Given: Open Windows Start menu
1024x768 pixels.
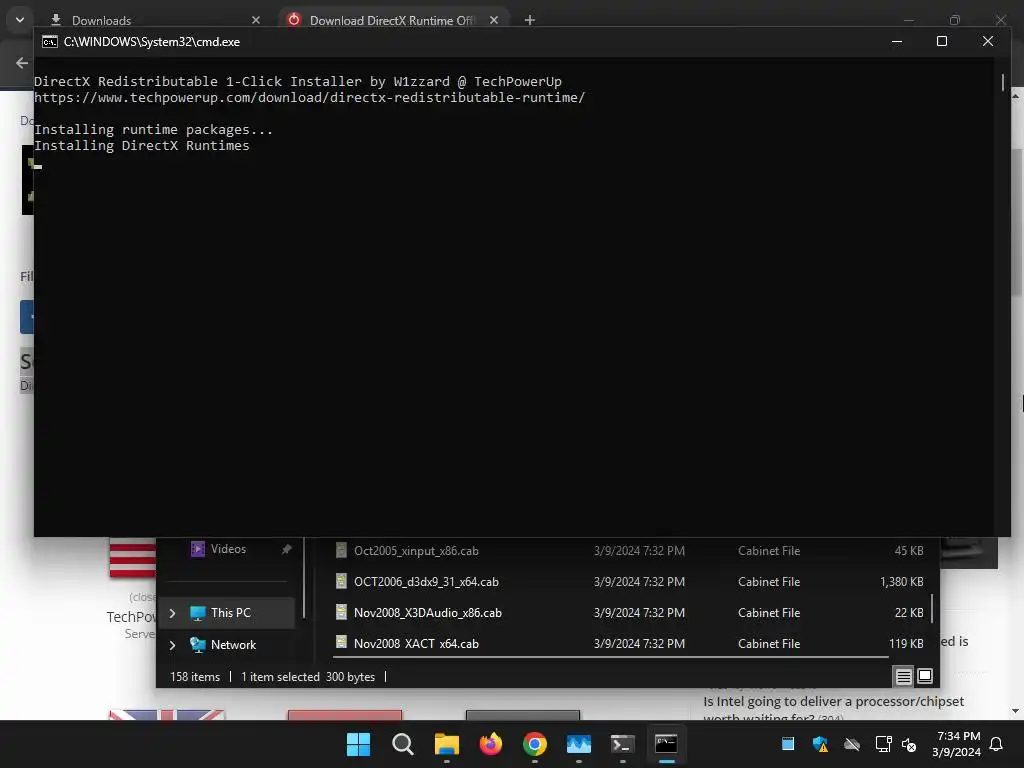Looking at the screenshot, I should click(x=358, y=744).
